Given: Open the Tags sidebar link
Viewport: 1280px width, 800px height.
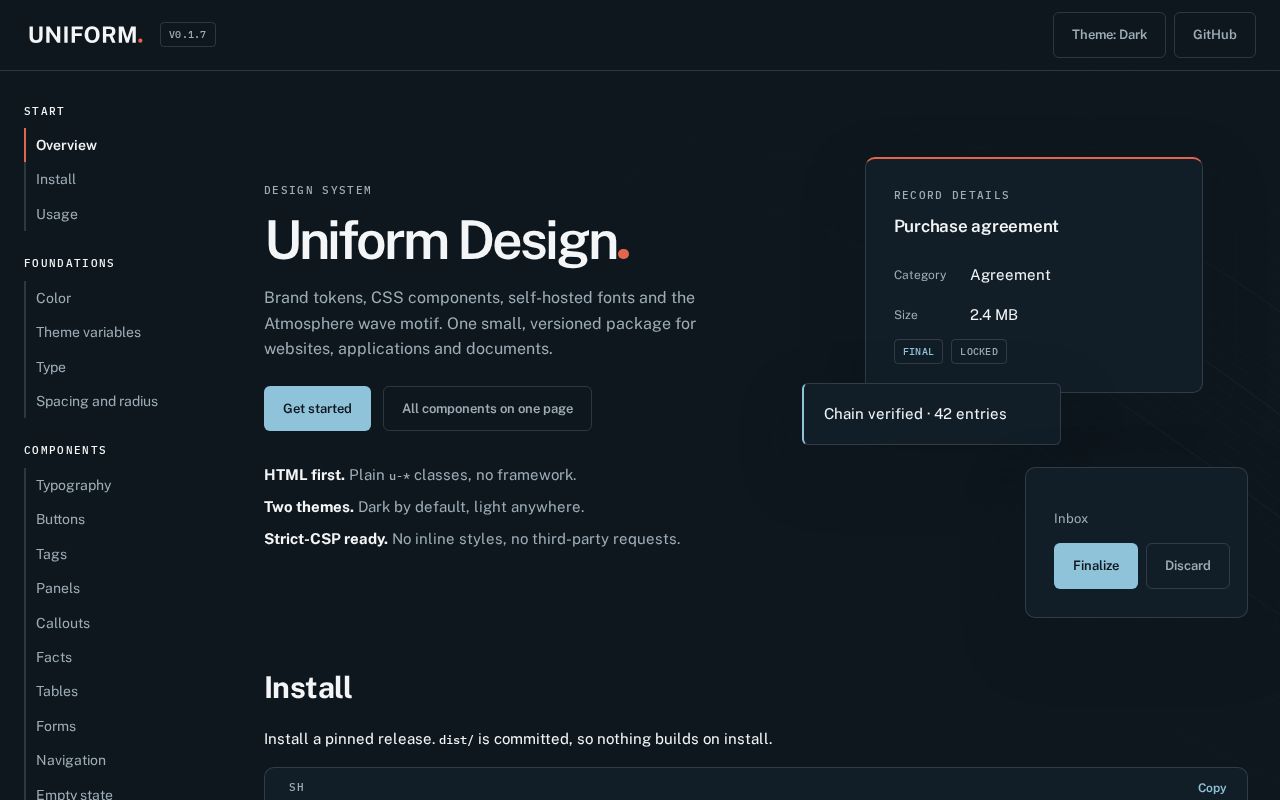Looking at the screenshot, I should tap(51, 554).
